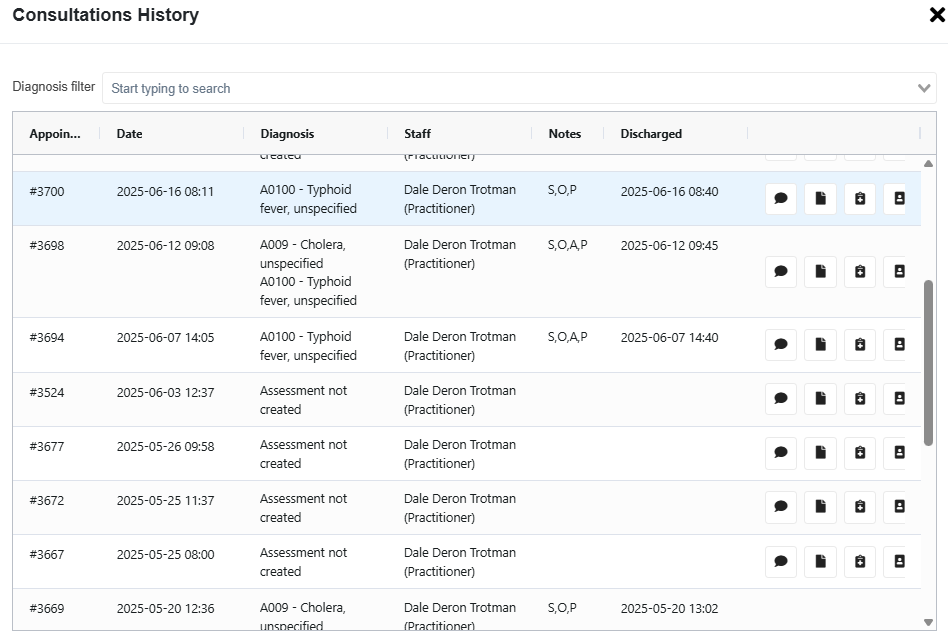The width and height of the screenshot is (948, 637).
Task: Open comment icon for appointment #3700
Action: (x=781, y=199)
